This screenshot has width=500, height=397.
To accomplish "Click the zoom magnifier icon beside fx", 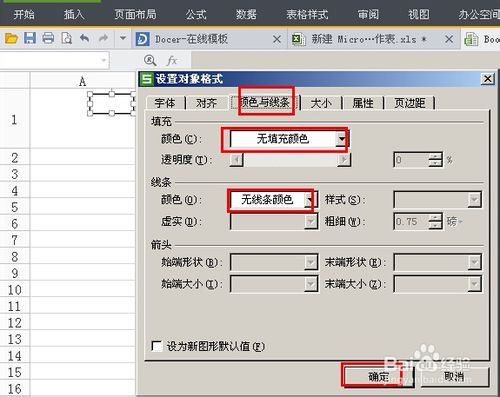I will [150, 61].
